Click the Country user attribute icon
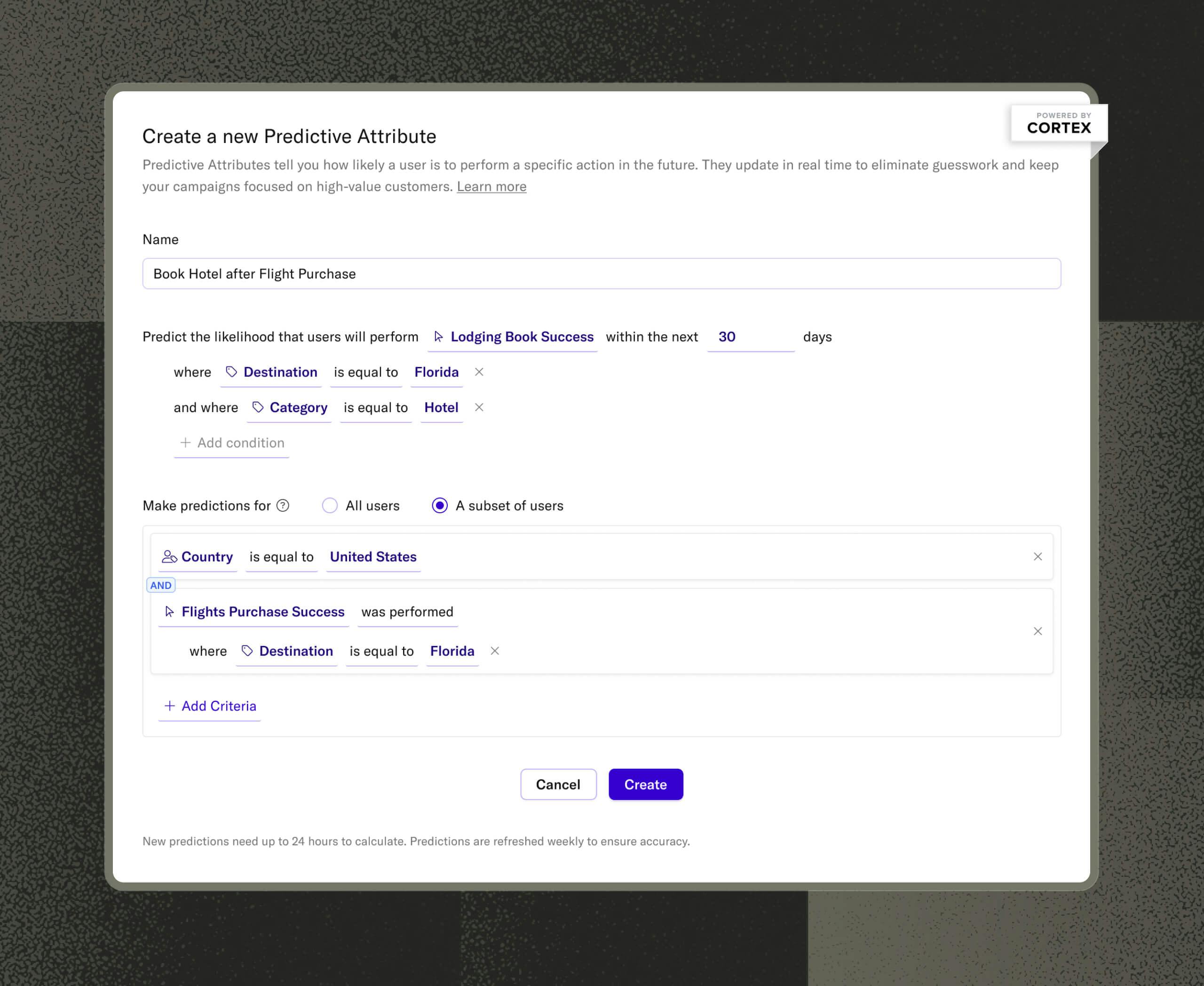Image resolution: width=1204 pixels, height=986 pixels. (168, 556)
